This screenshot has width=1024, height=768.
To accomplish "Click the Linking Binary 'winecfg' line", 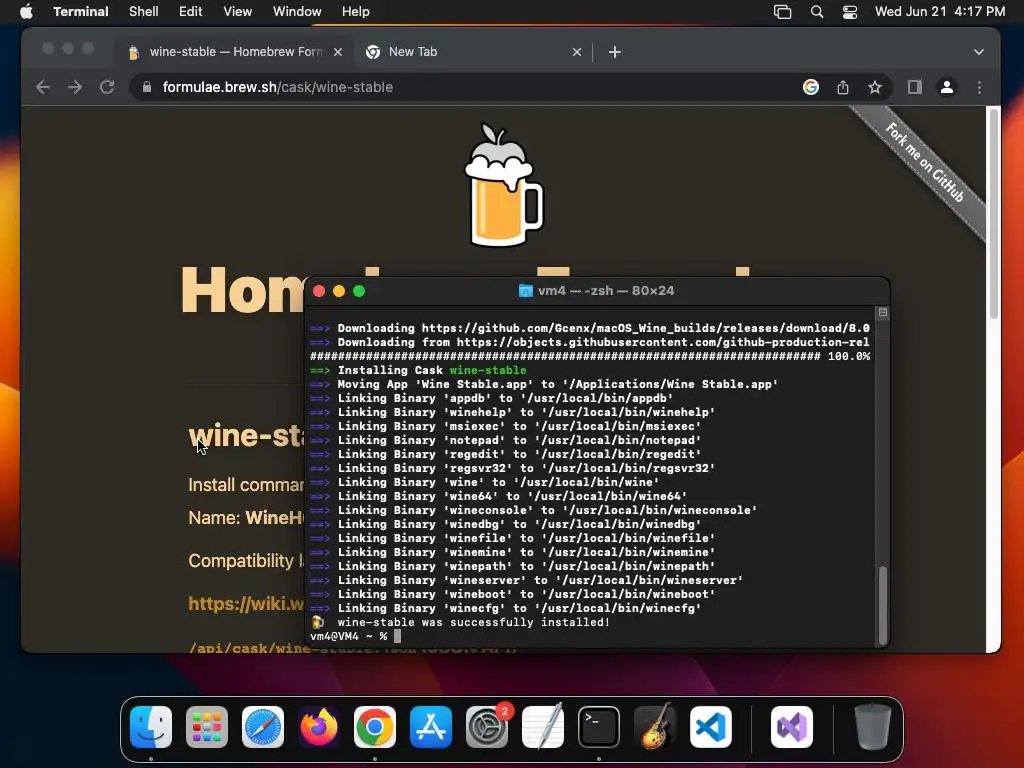I will tap(506, 608).
